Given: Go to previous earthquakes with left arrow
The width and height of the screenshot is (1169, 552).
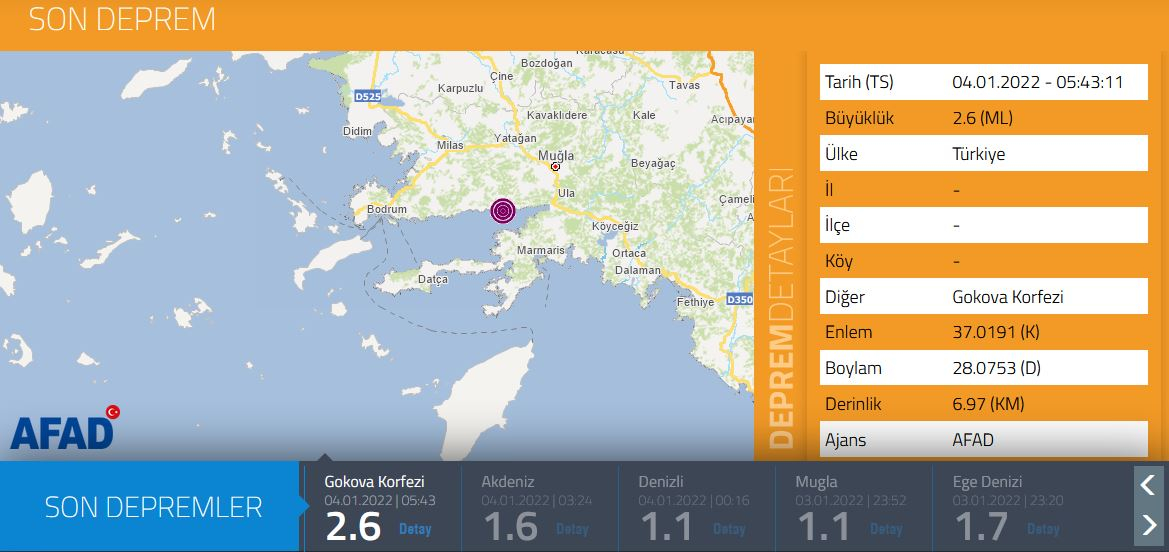Looking at the screenshot, I should [x=1148, y=486].
